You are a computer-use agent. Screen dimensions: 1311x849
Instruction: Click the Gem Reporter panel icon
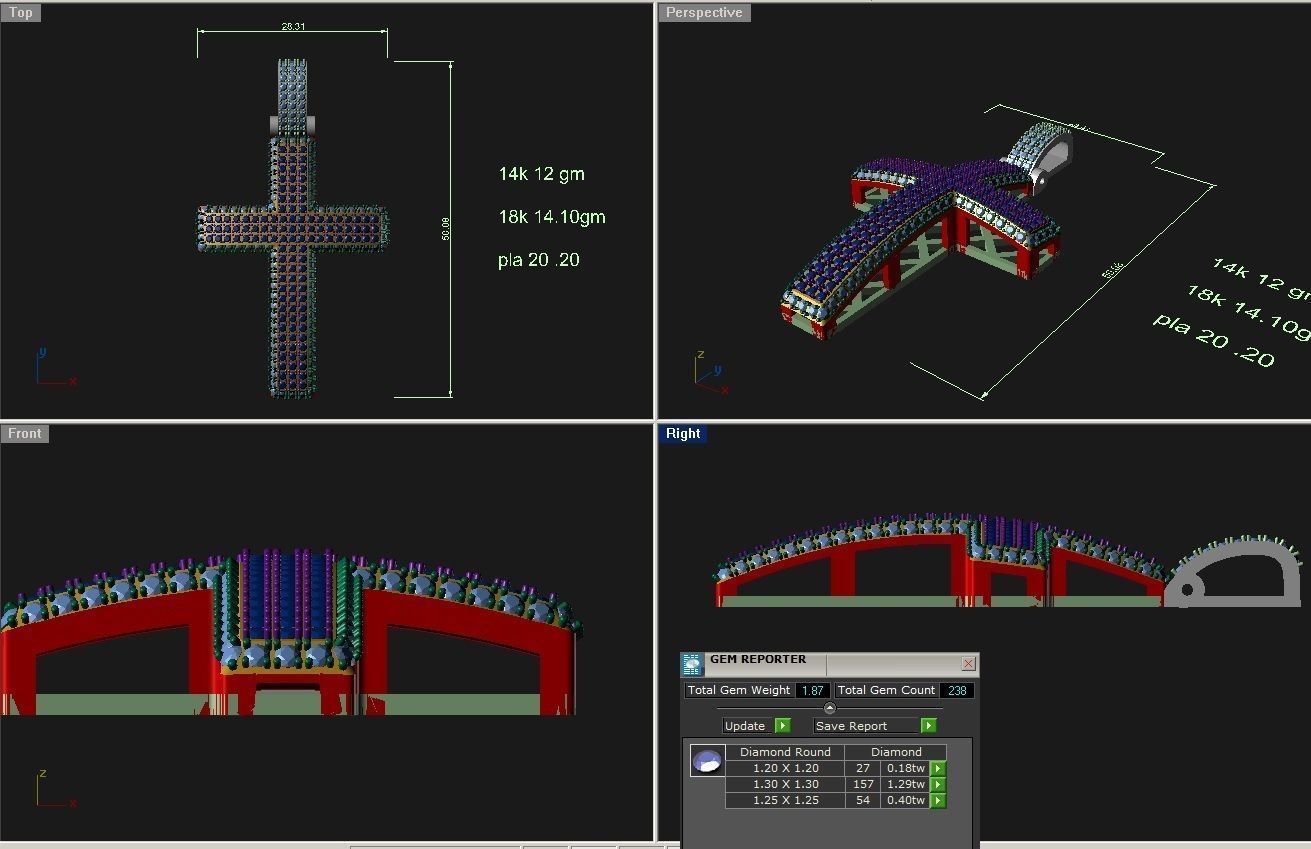[692, 665]
